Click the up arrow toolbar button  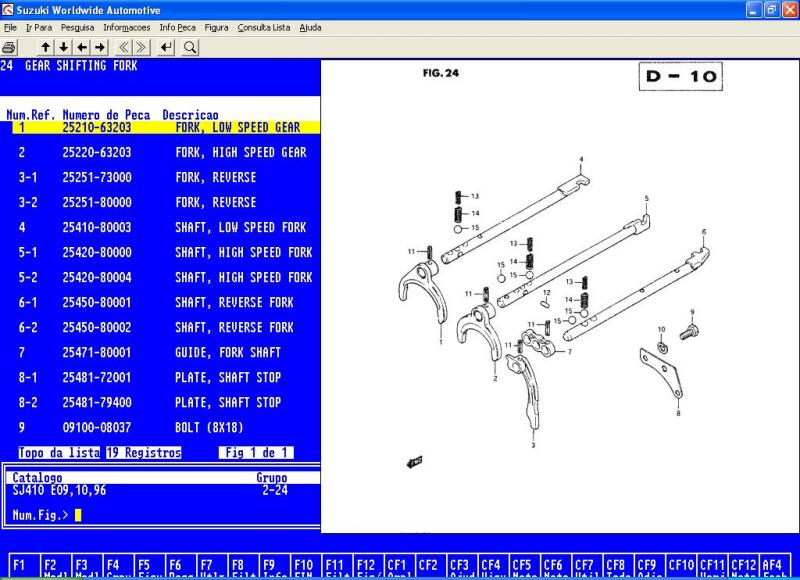45,47
